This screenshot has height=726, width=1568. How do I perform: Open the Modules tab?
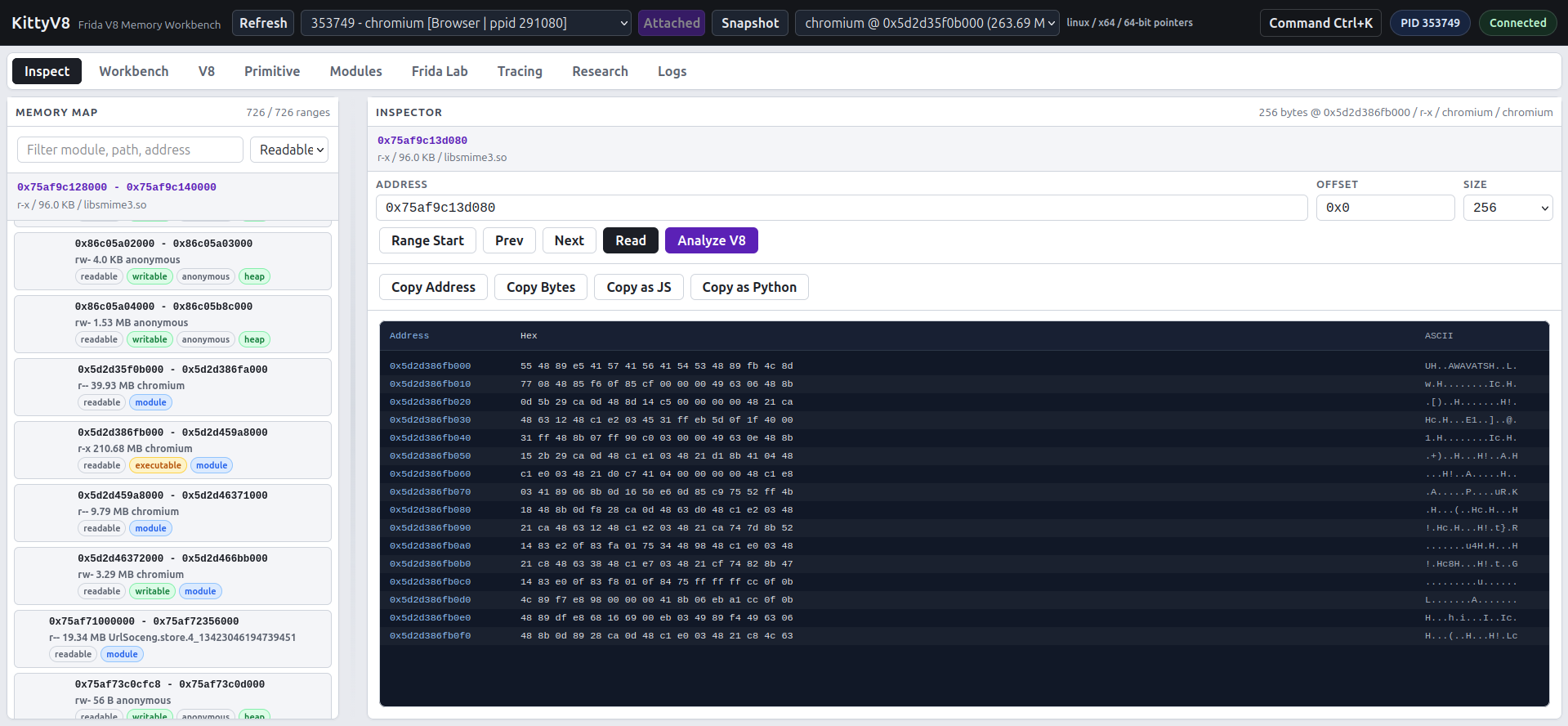tap(355, 71)
